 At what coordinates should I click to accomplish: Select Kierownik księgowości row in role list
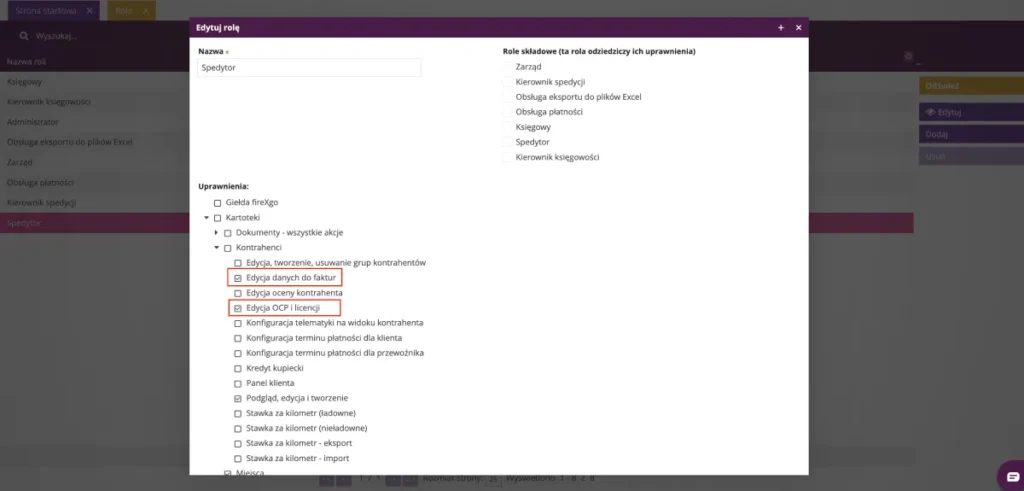[95, 102]
